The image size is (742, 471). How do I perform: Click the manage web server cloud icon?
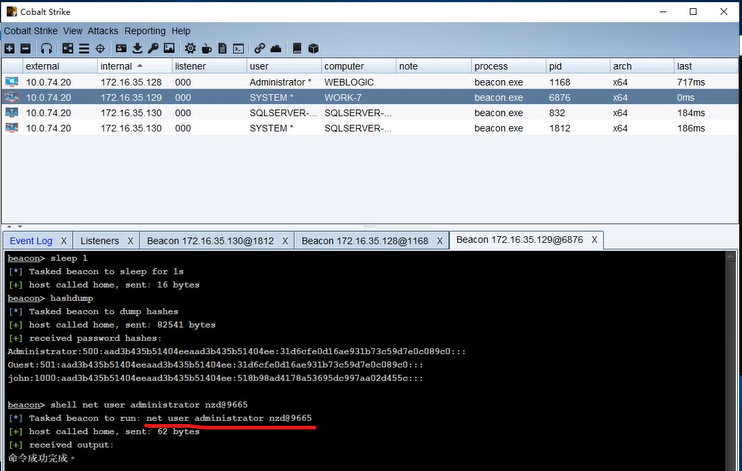(x=276, y=48)
